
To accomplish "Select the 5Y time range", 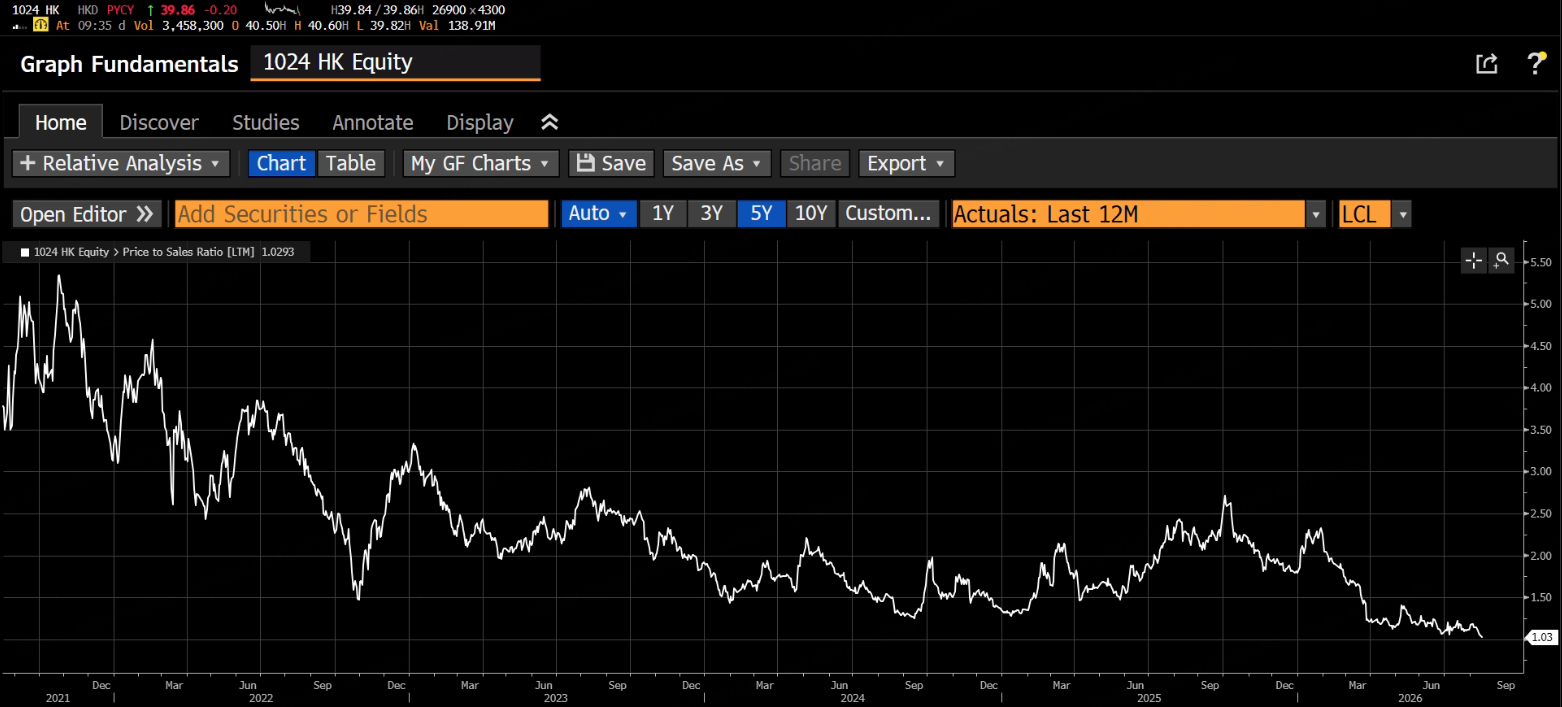I will 761,214.
